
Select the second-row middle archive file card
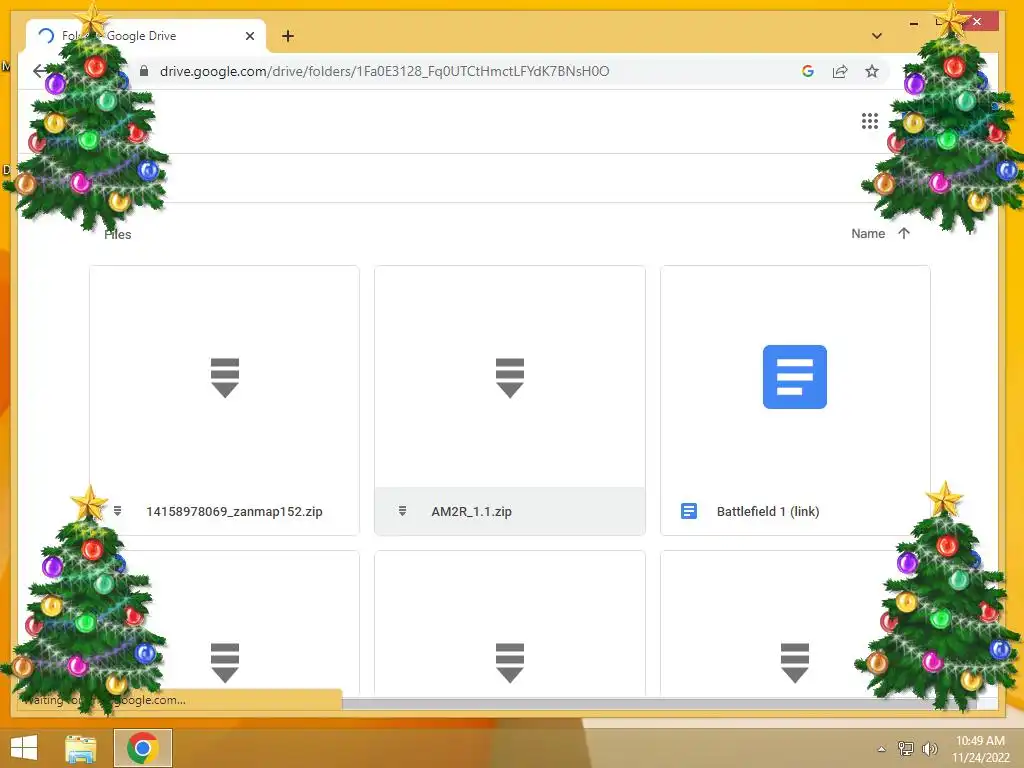509,623
